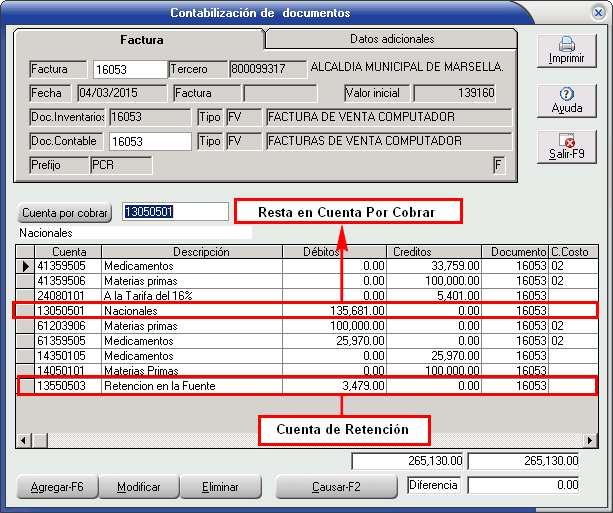Click the Doc.Contable number field
The height and width of the screenshot is (513, 613).
(x=150, y=141)
